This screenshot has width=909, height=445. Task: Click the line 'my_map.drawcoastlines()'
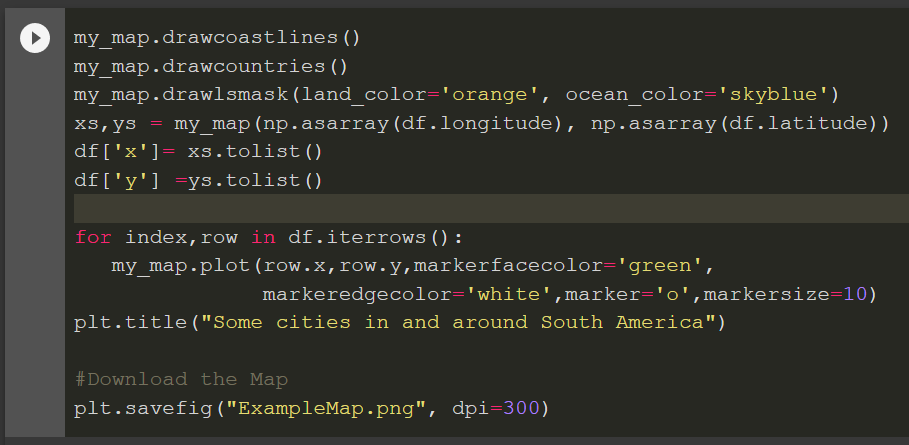(x=217, y=38)
